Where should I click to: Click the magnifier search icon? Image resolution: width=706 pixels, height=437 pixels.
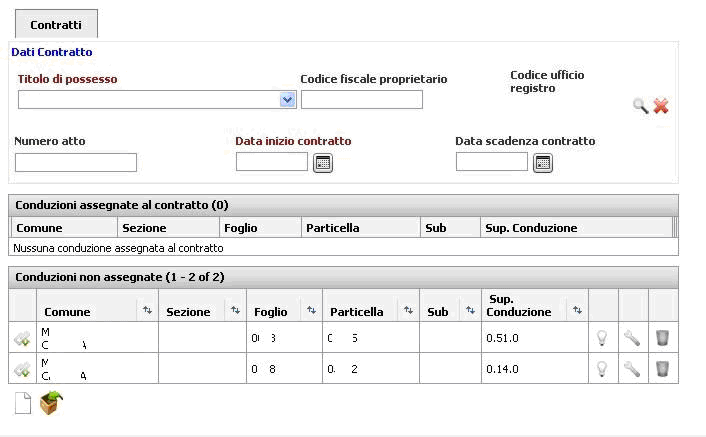pos(640,106)
